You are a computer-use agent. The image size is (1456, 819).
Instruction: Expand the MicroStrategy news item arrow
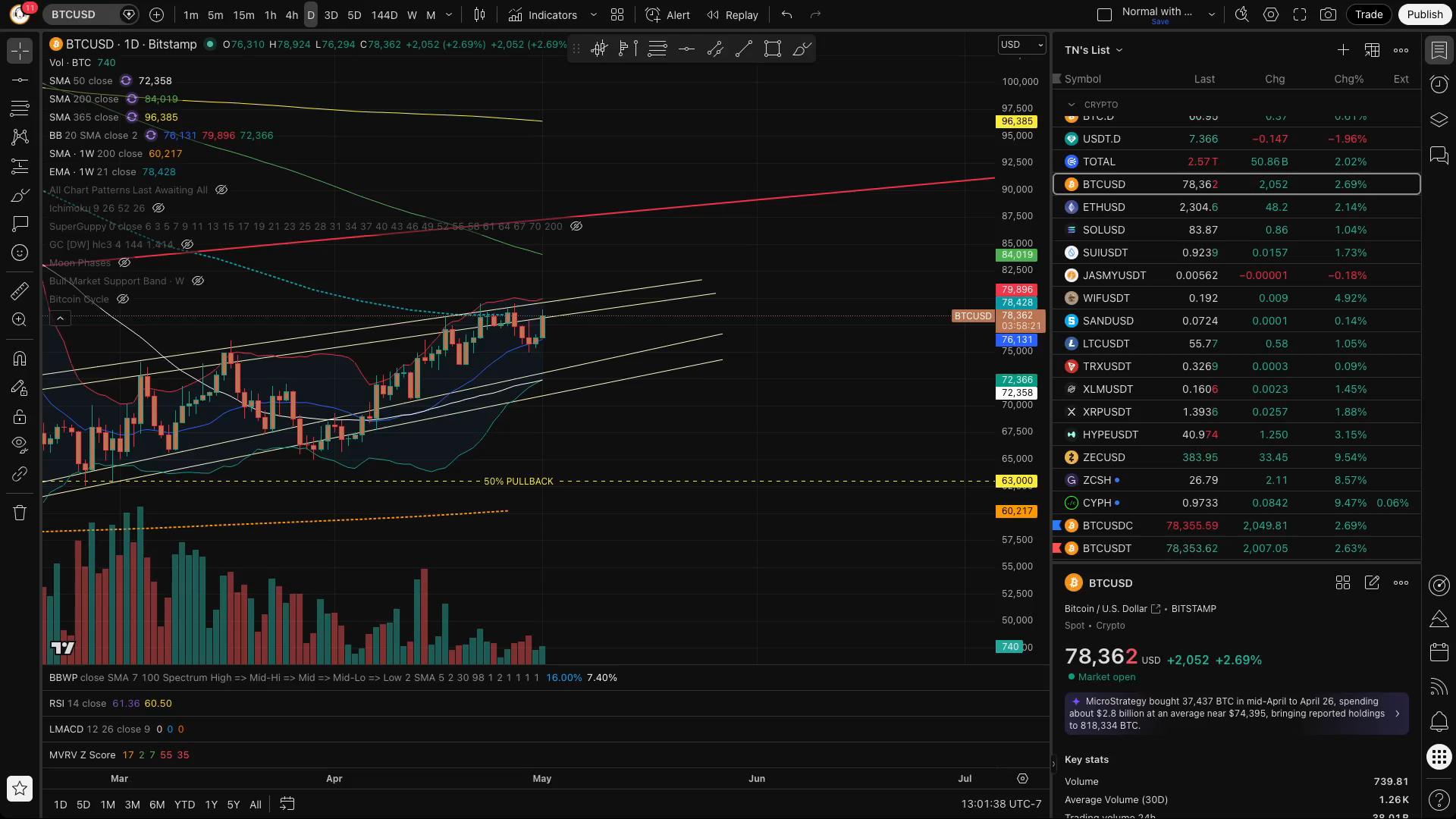1397,714
